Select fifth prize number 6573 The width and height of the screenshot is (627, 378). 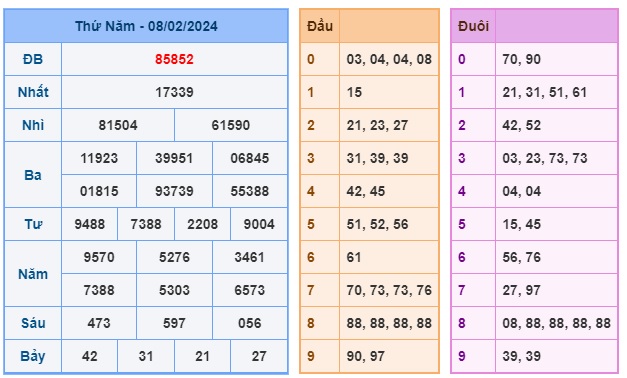point(250,290)
